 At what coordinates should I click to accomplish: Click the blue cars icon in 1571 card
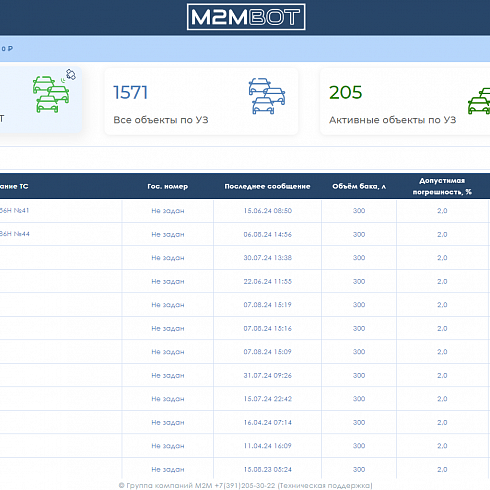coord(267,96)
